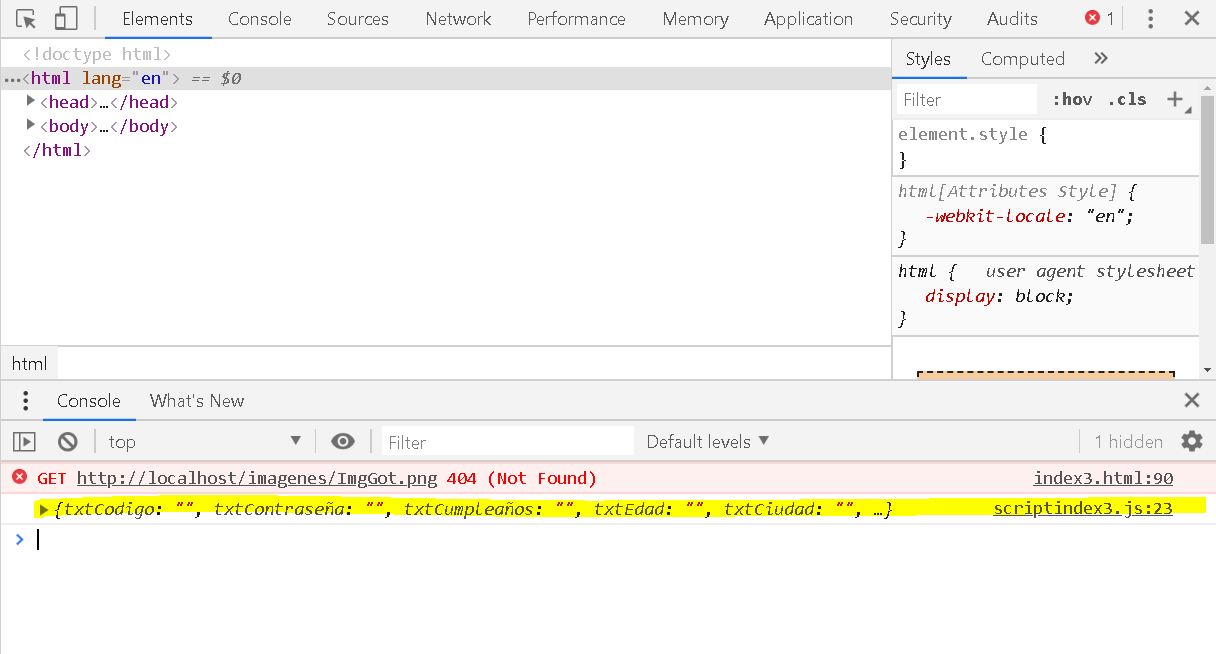Image resolution: width=1216 pixels, height=654 pixels.
Task: Click the user agent stylesheet label
Action: click(1090, 272)
